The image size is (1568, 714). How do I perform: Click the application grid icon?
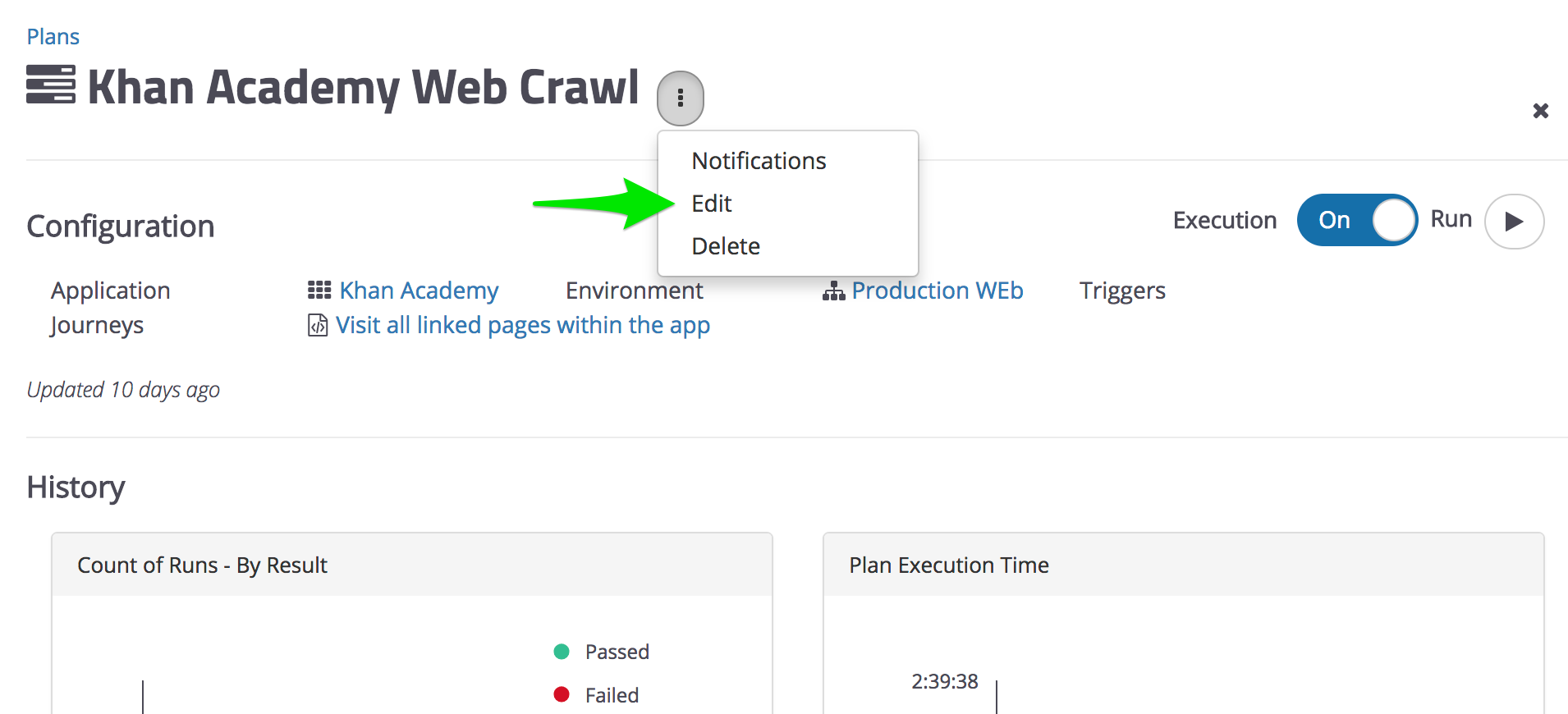pos(319,291)
